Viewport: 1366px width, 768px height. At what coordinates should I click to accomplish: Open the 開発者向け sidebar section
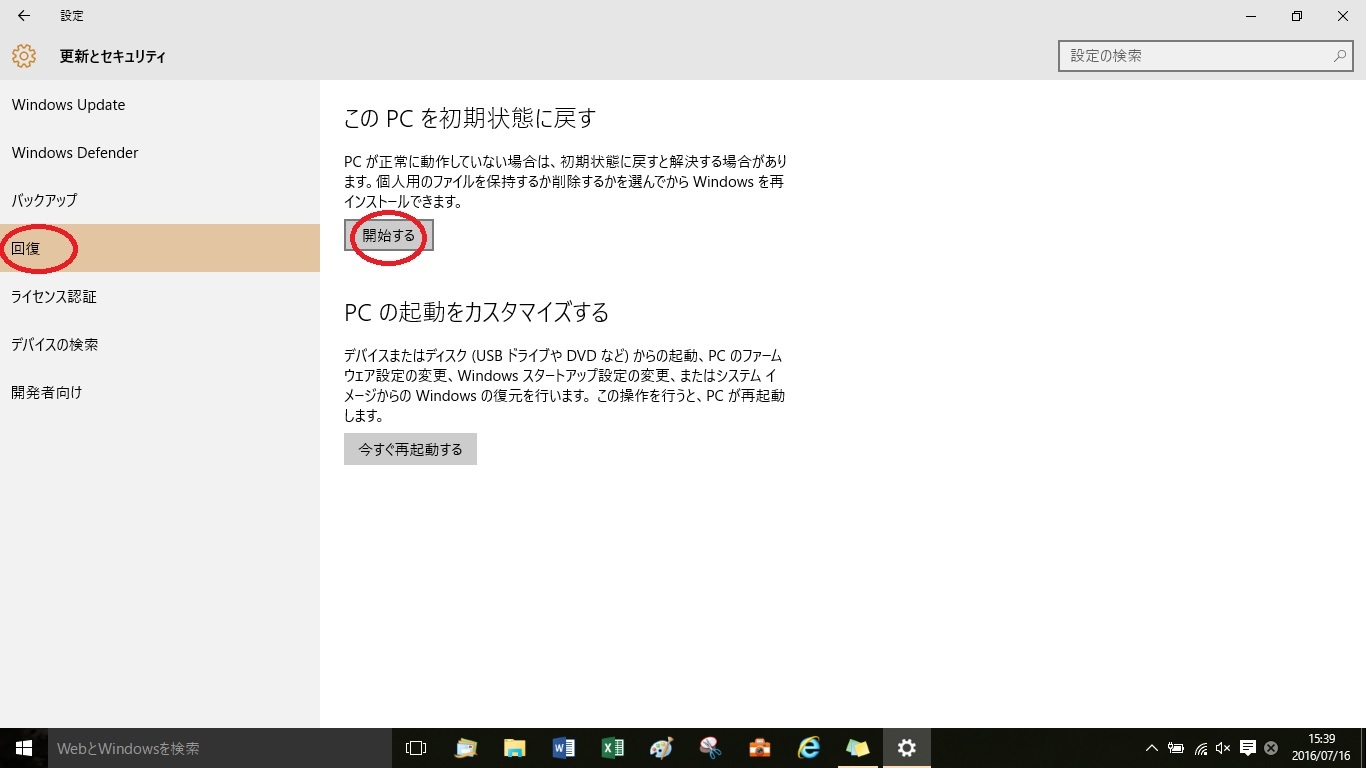pos(160,392)
